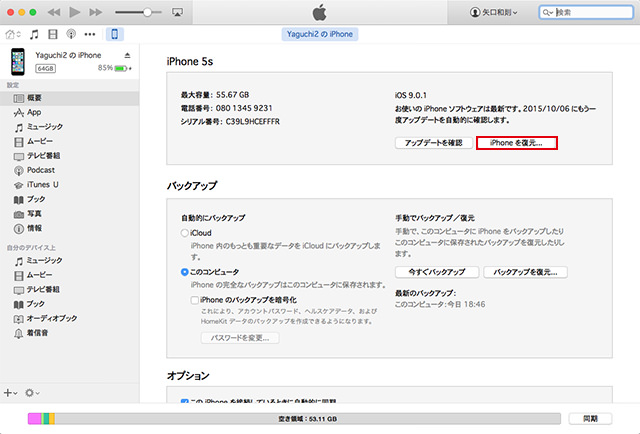Viewport: 640px width, 434px height.
Task: Click the play button
Action: coord(75,12)
